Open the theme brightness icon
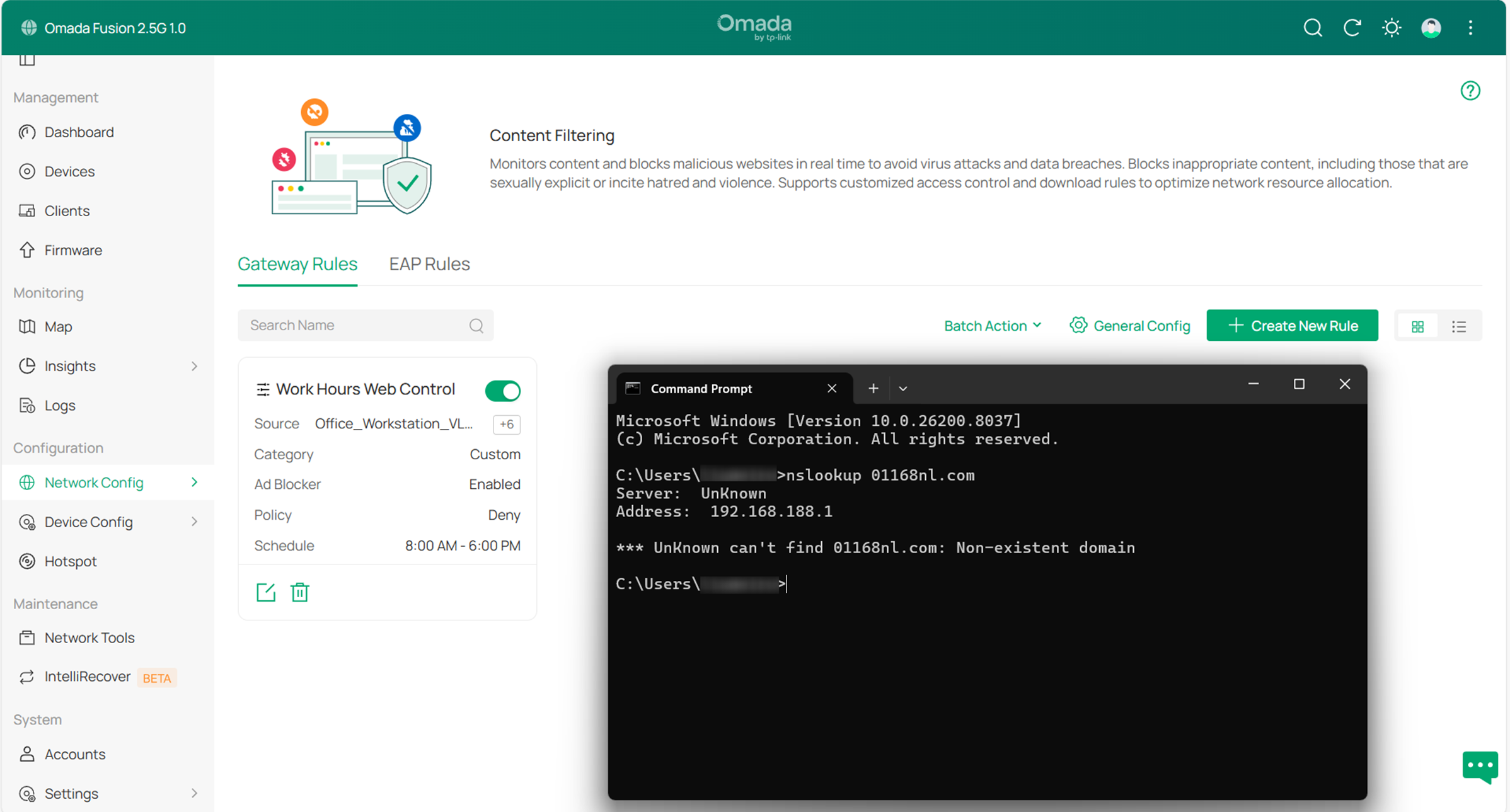 (x=1392, y=28)
